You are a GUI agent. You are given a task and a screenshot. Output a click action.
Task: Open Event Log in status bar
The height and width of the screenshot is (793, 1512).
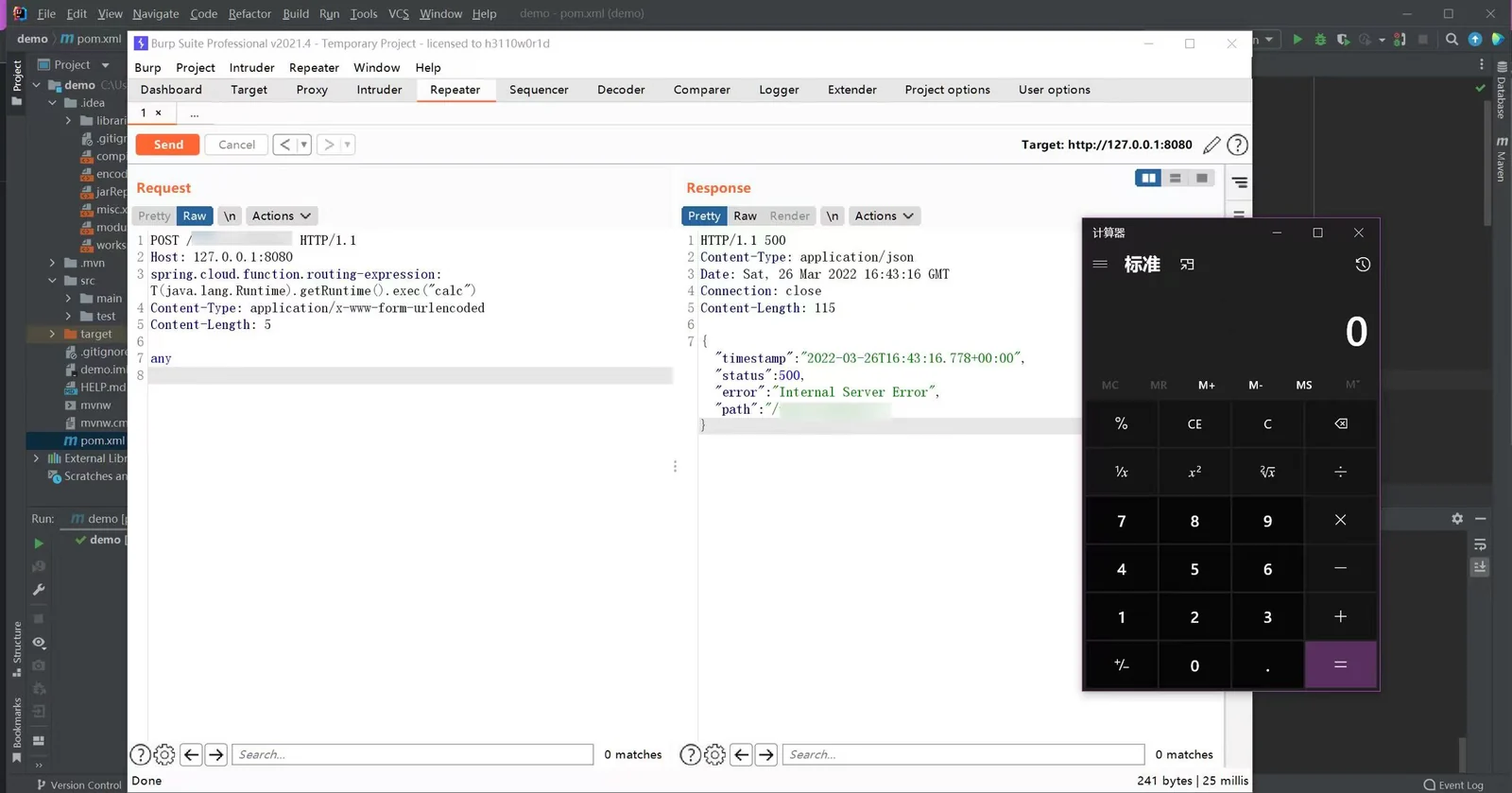pos(1453,784)
